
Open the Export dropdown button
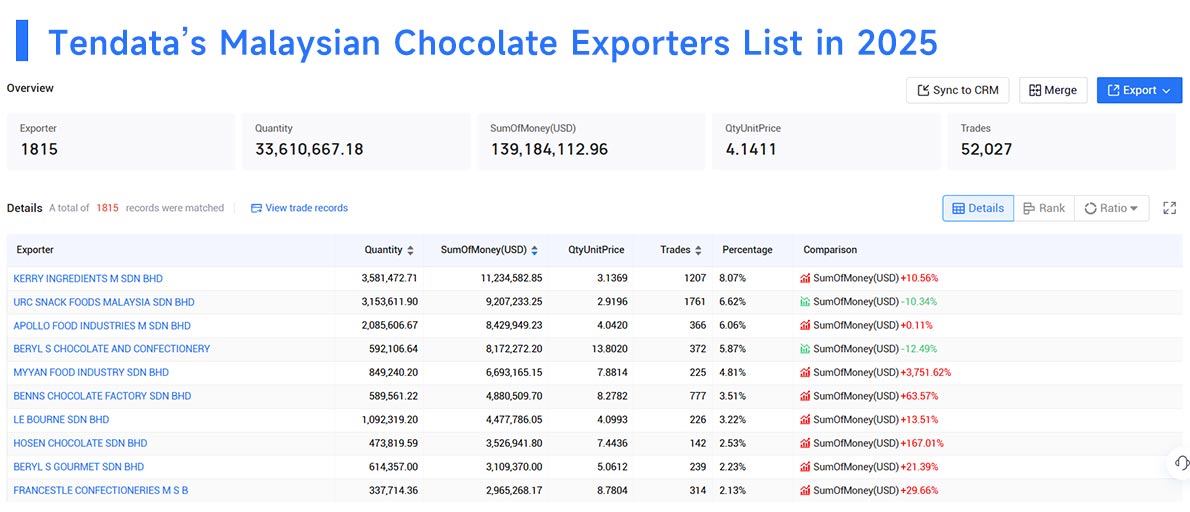(1139, 90)
